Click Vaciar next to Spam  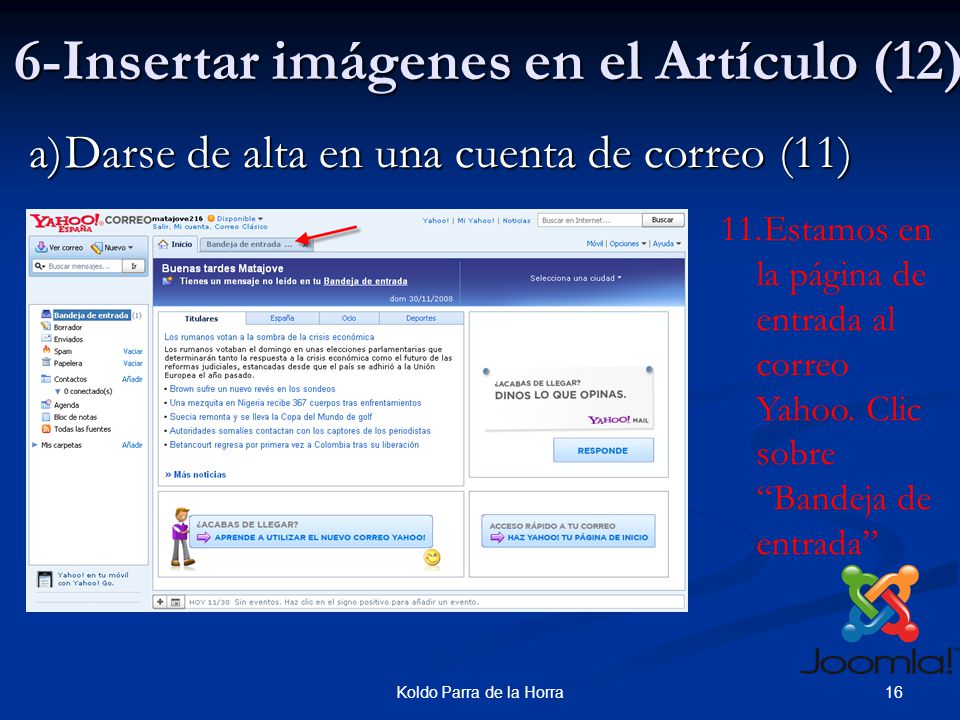[133, 351]
